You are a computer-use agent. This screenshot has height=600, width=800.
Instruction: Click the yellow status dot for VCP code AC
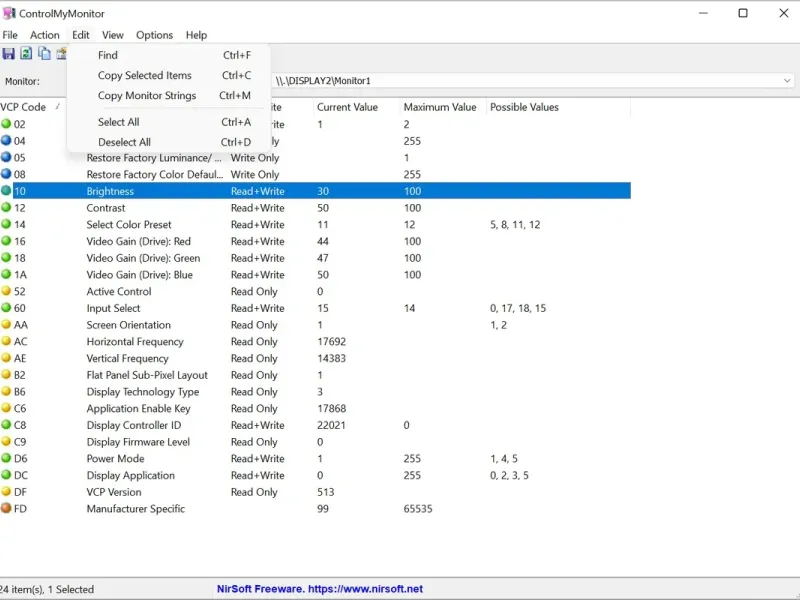(6, 342)
